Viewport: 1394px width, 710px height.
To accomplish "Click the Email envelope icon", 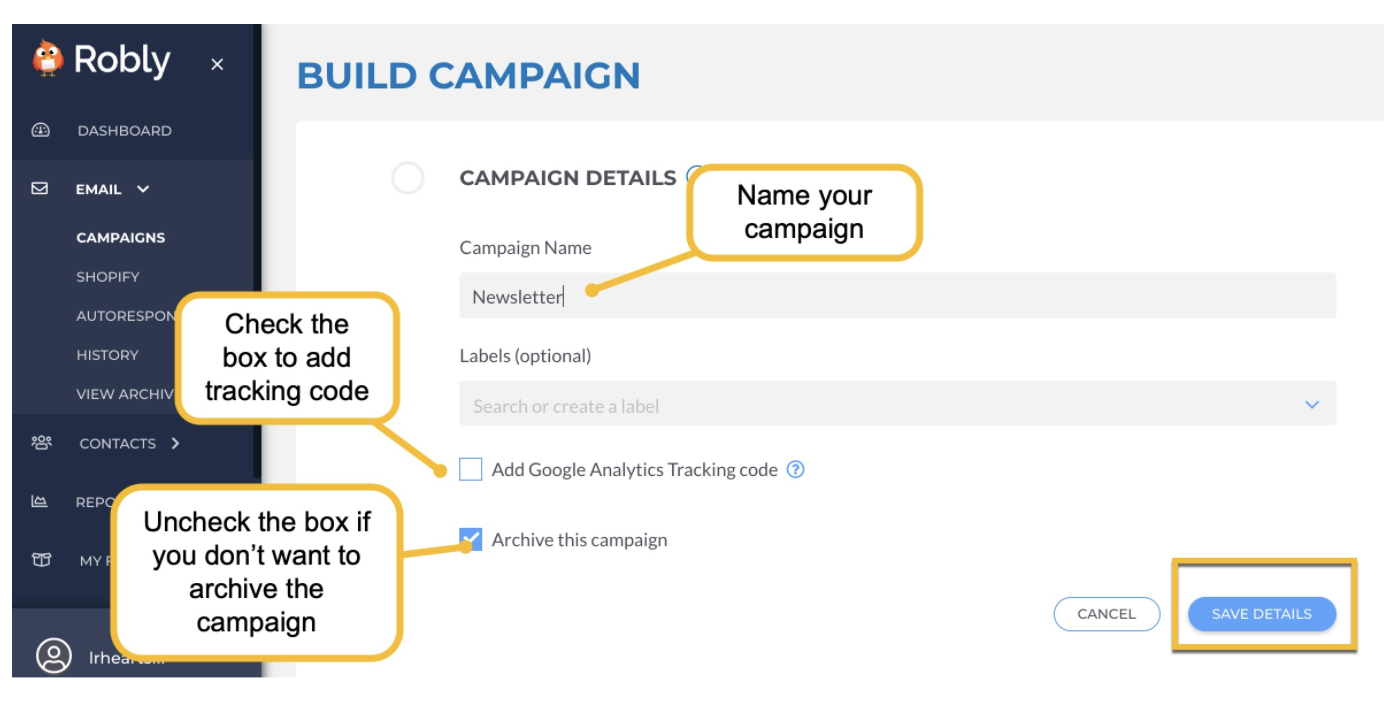I will (x=40, y=188).
